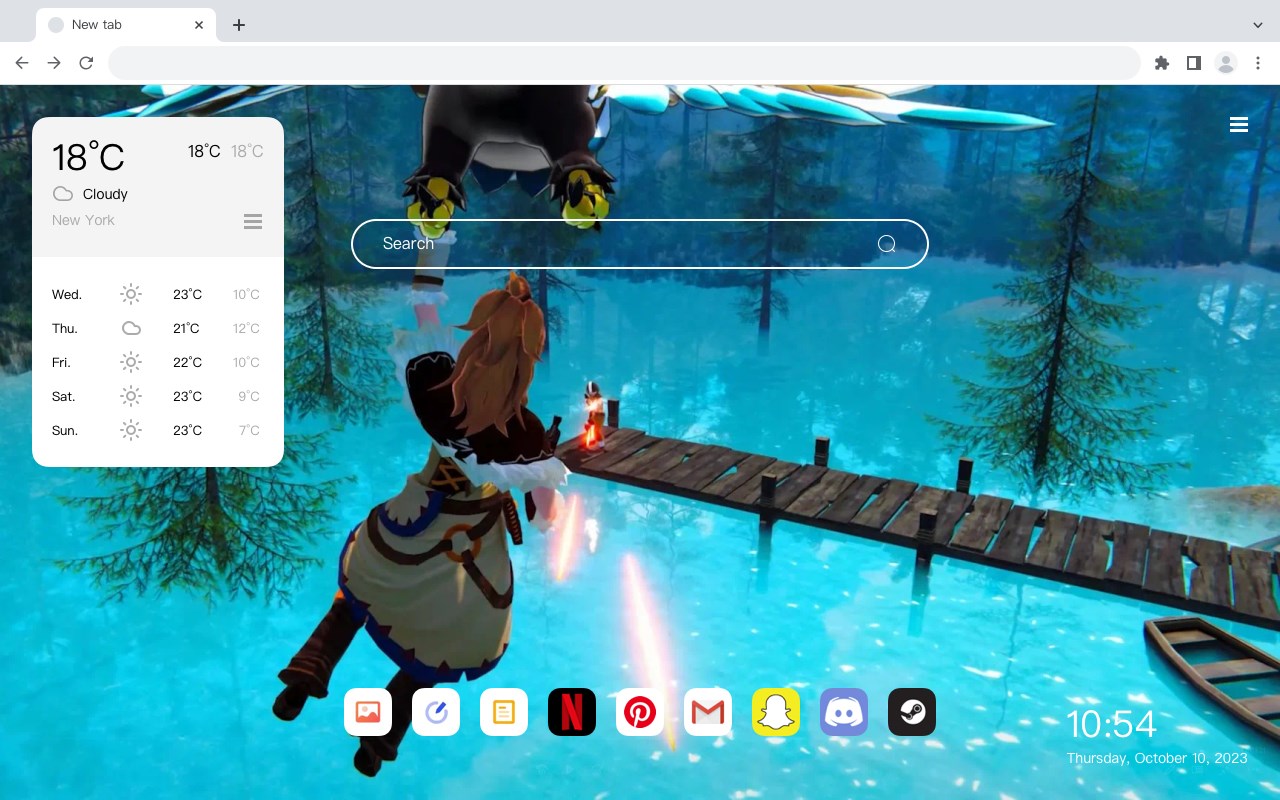Viewport: 1280px width, 800px height.
Task: Open the Netflix shortcut
Action: pos(572,712)
